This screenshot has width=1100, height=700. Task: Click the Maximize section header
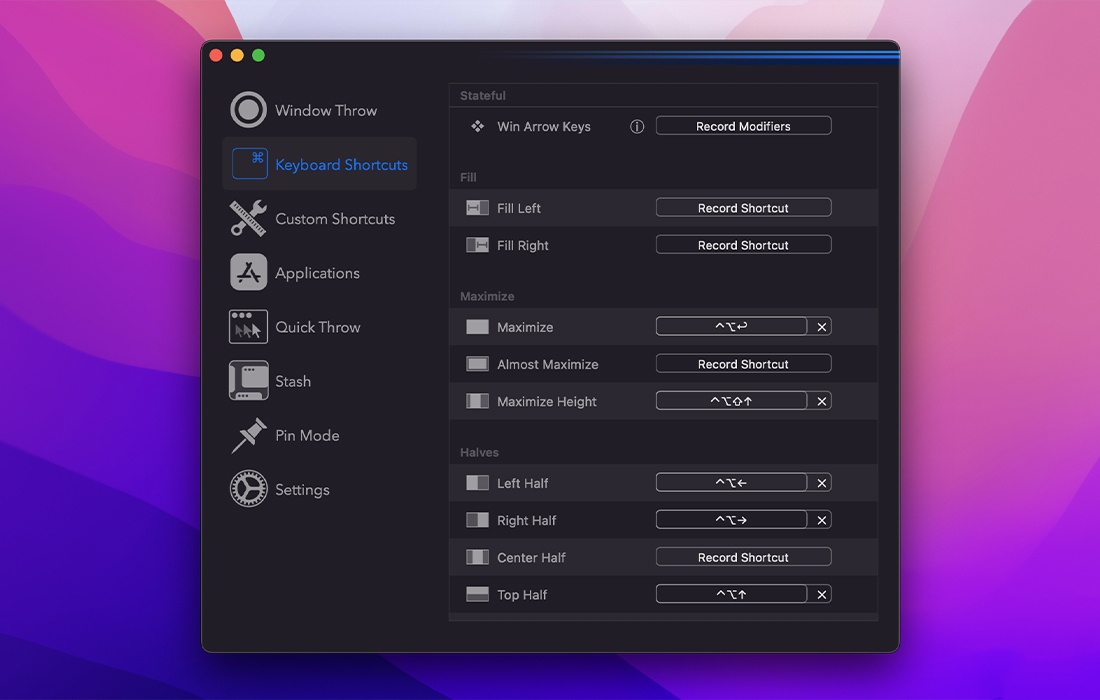(x=487, y=296)
